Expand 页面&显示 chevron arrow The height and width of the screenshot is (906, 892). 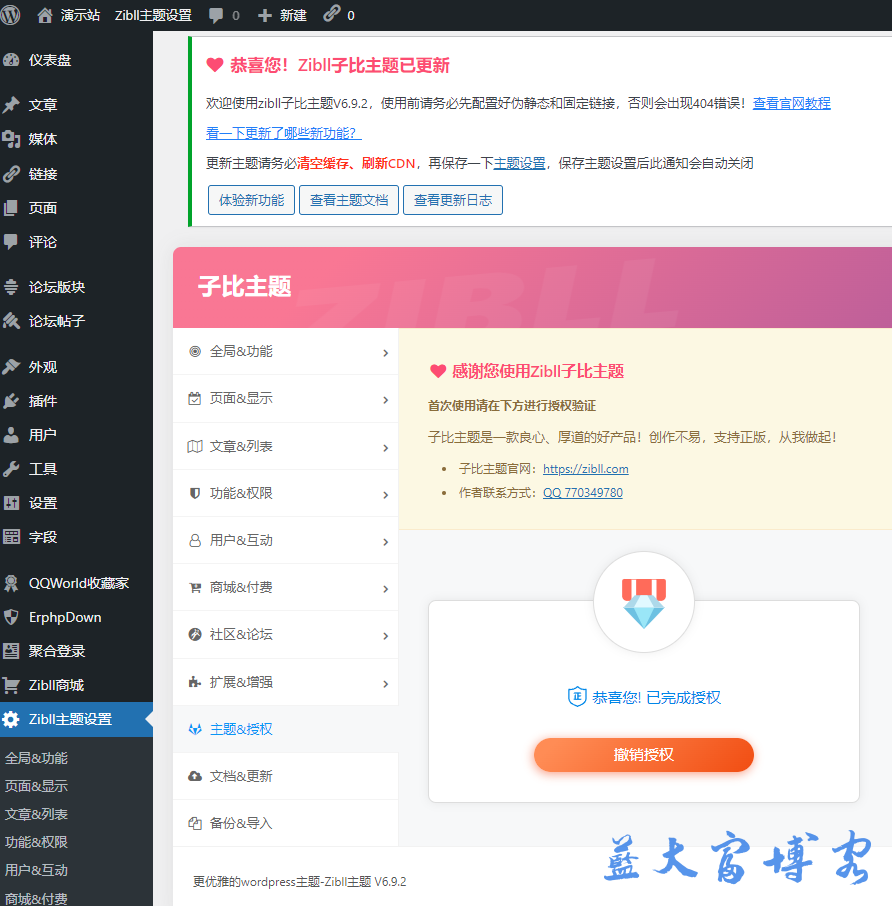click(x=385, y=400)
